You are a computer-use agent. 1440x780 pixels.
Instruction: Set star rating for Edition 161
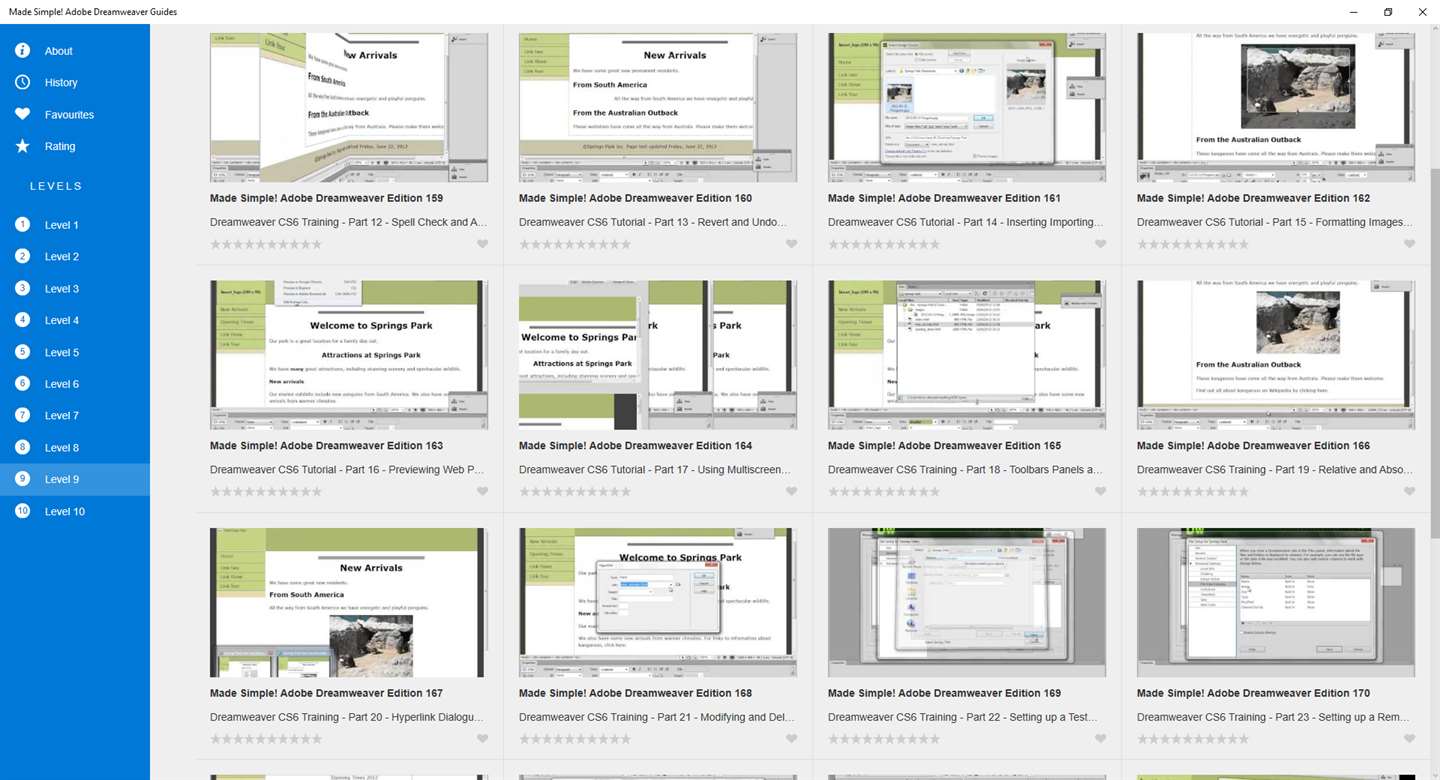884,244
